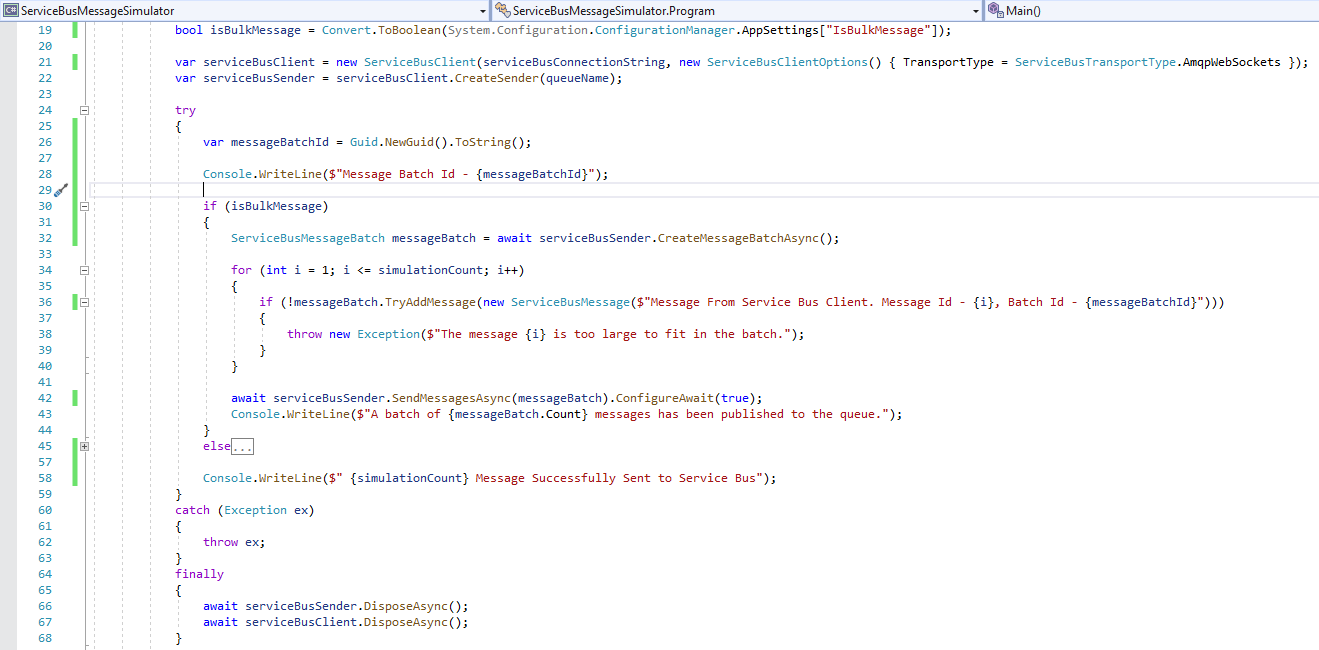
Task: Collapse the if (isBulkMessage) block
Action: click(x=84, y=206)
